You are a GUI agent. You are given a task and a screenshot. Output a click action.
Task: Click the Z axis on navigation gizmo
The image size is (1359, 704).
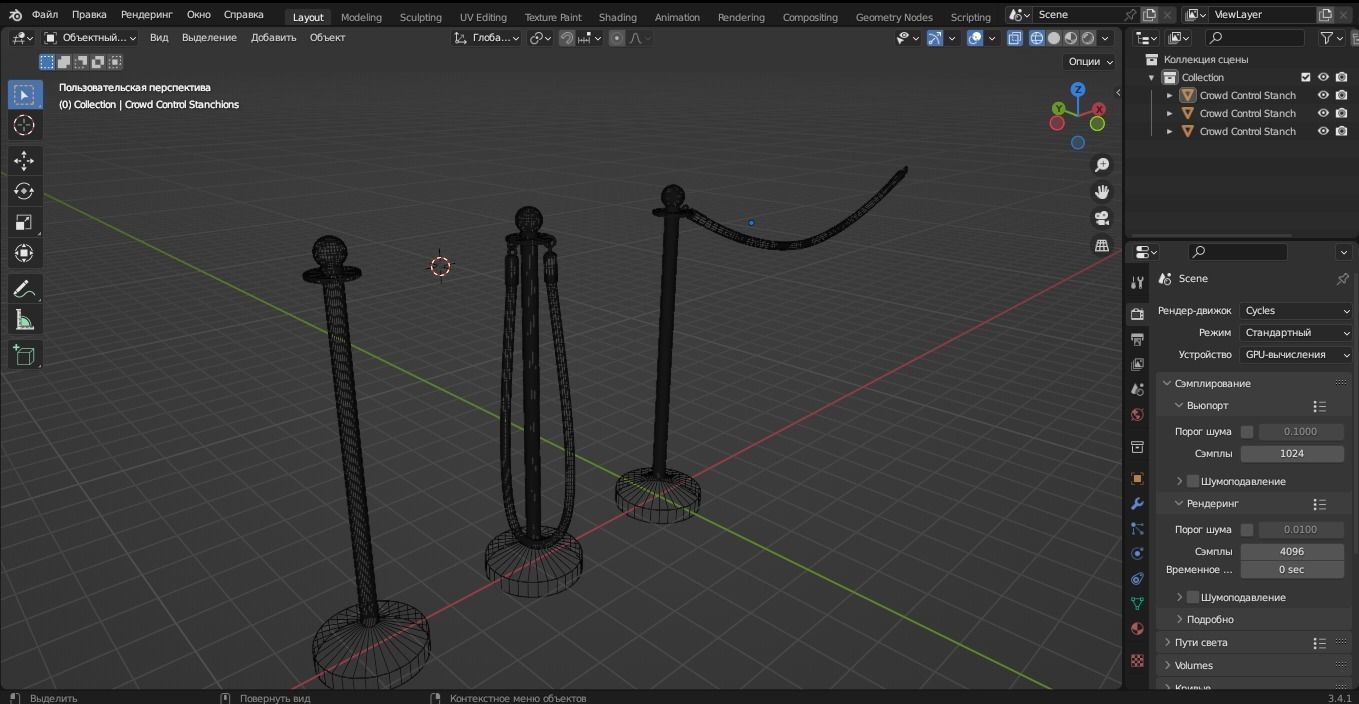(x=1078, y=89)
